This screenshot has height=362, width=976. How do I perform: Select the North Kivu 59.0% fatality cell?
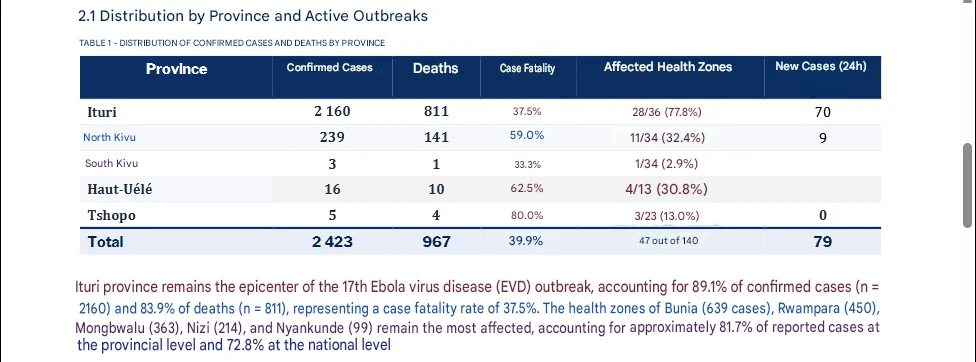pyautogui.click(x=527, y=135)
